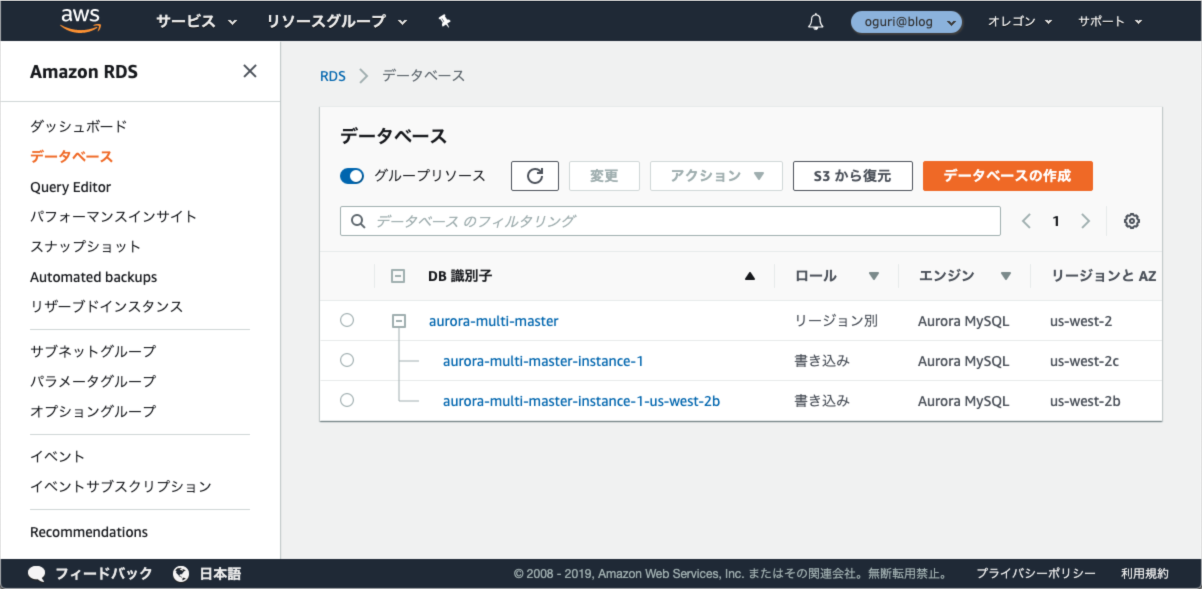1202x589 pixels.
Task: Click the globe language icon in footer
Action: [x=181, y=573]
